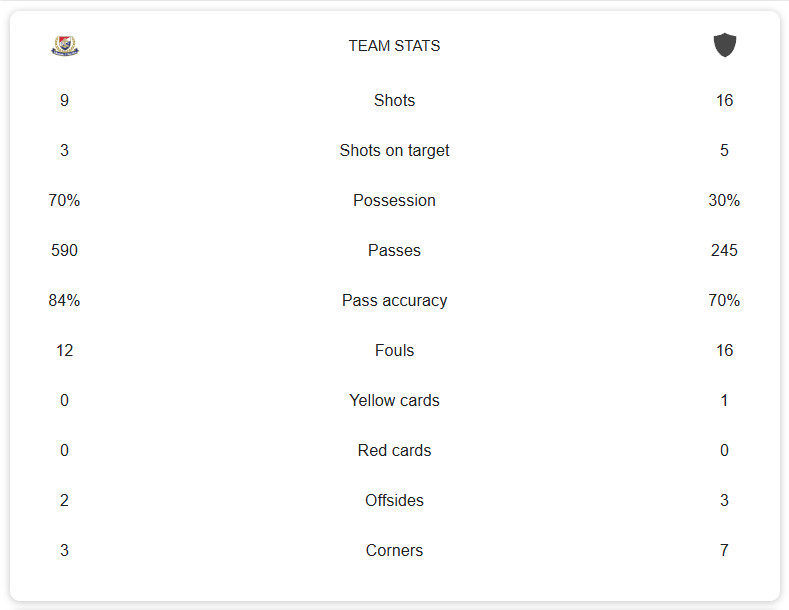The image size is (789, 610).
Task: Click the home team 84% pass accuracy
Action: (64, 300)
